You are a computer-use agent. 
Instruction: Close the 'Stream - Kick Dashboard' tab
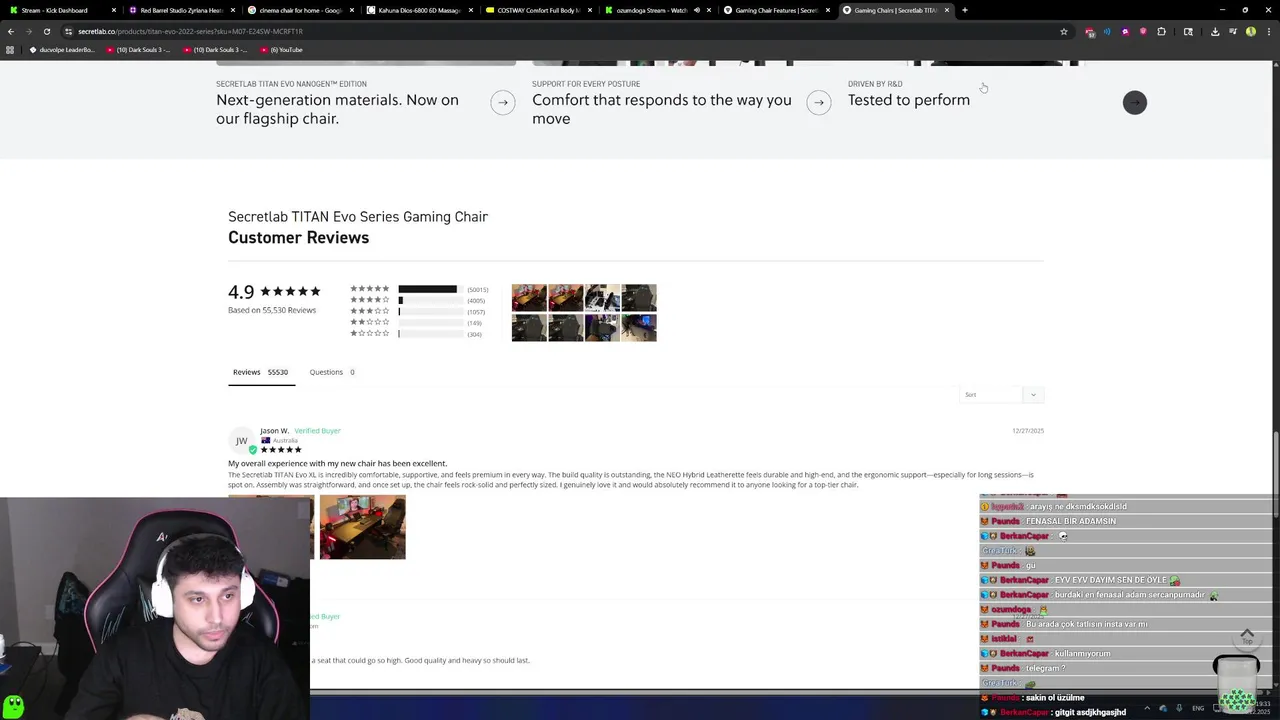click(x=114, y=10)
